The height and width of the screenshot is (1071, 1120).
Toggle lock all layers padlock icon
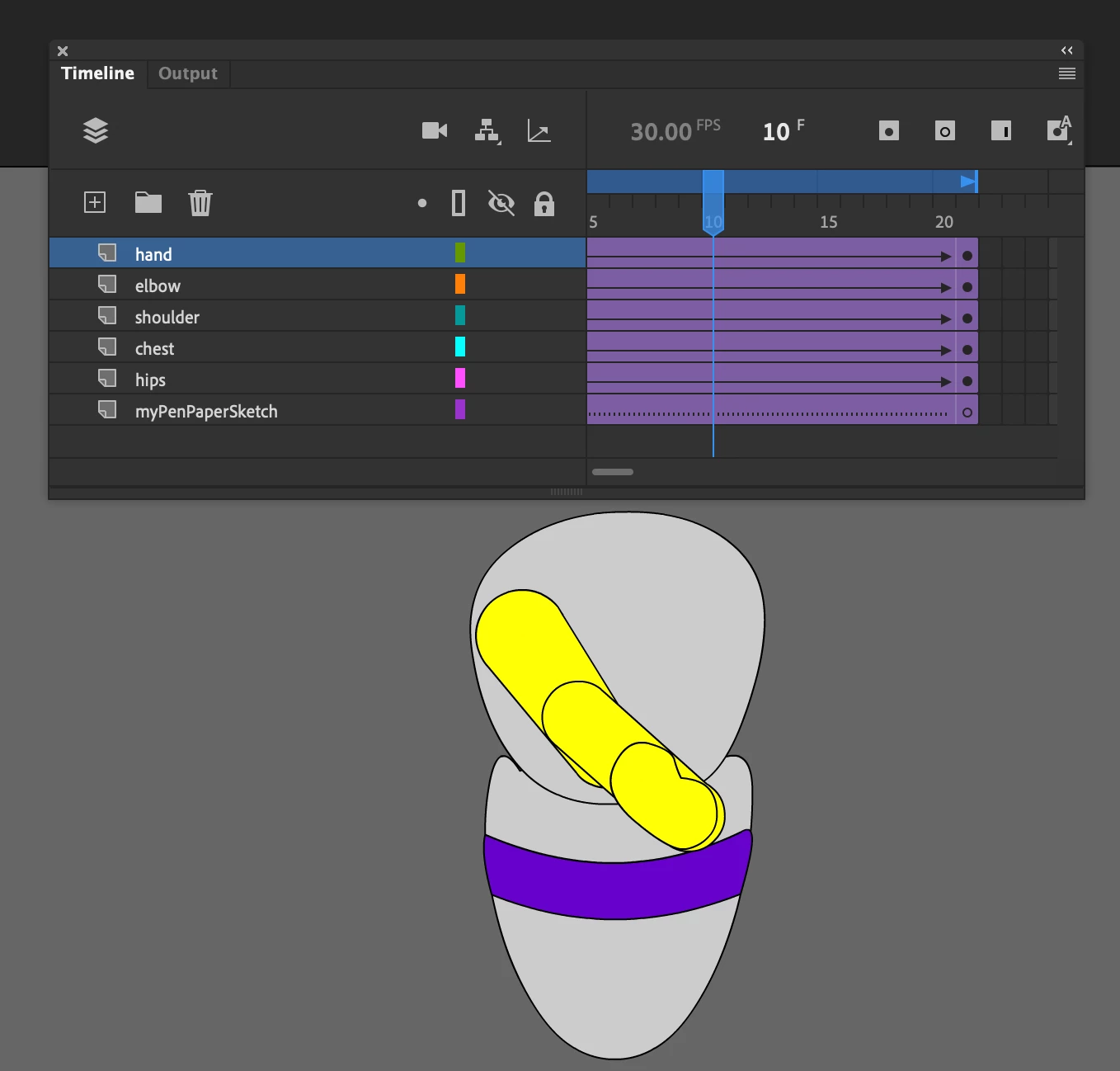coord(544,203)
